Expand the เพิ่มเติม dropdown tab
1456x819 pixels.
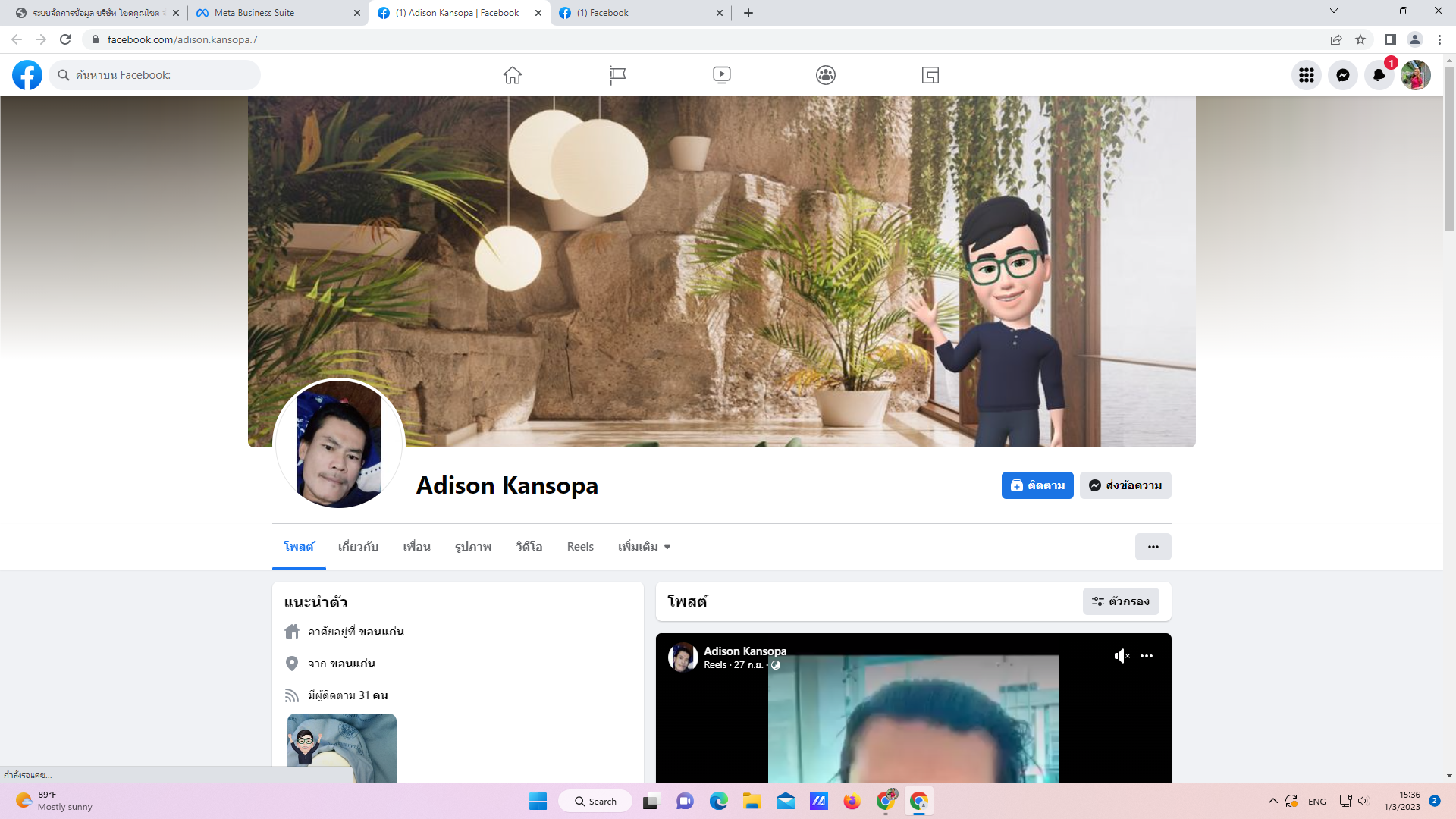point(644,547)
